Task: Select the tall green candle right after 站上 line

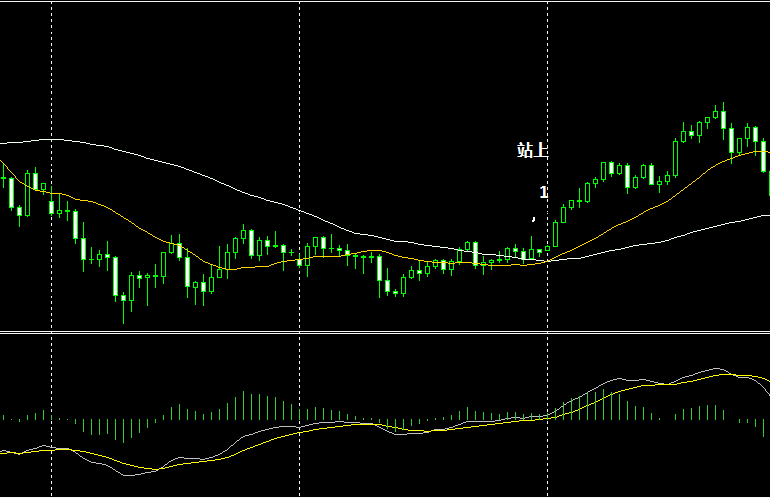Action: tap(555, 235)
